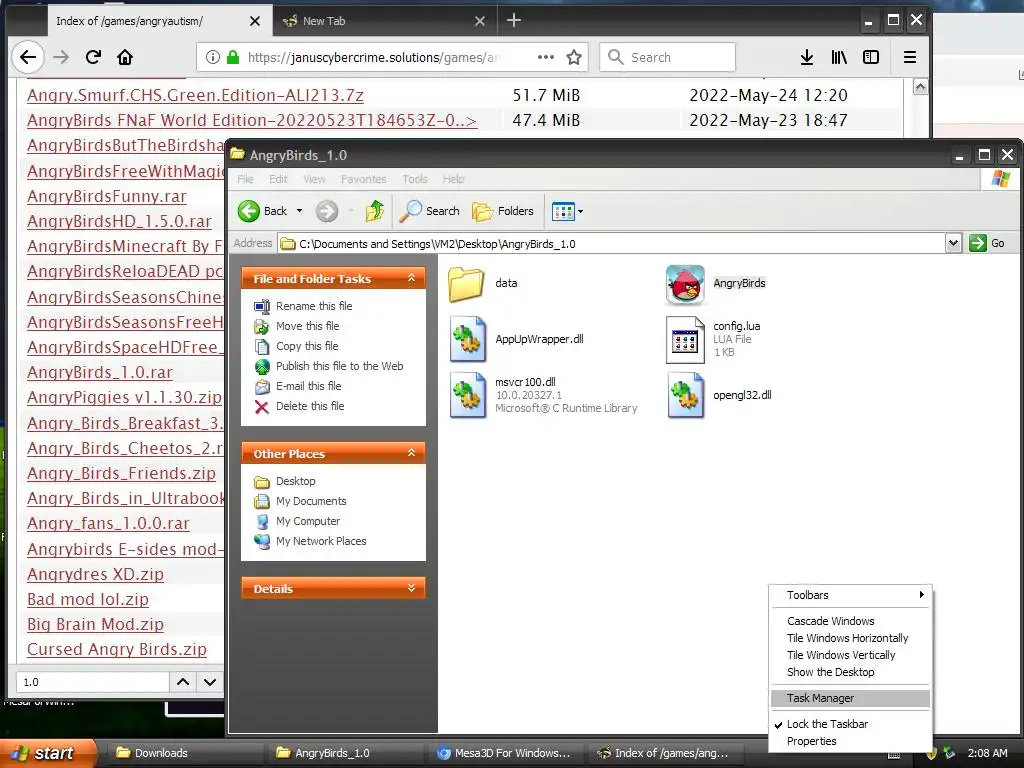Open Back history dropdown arrow in Explorer
This screenshot has width=1024, height=768.
pos(300,211)
